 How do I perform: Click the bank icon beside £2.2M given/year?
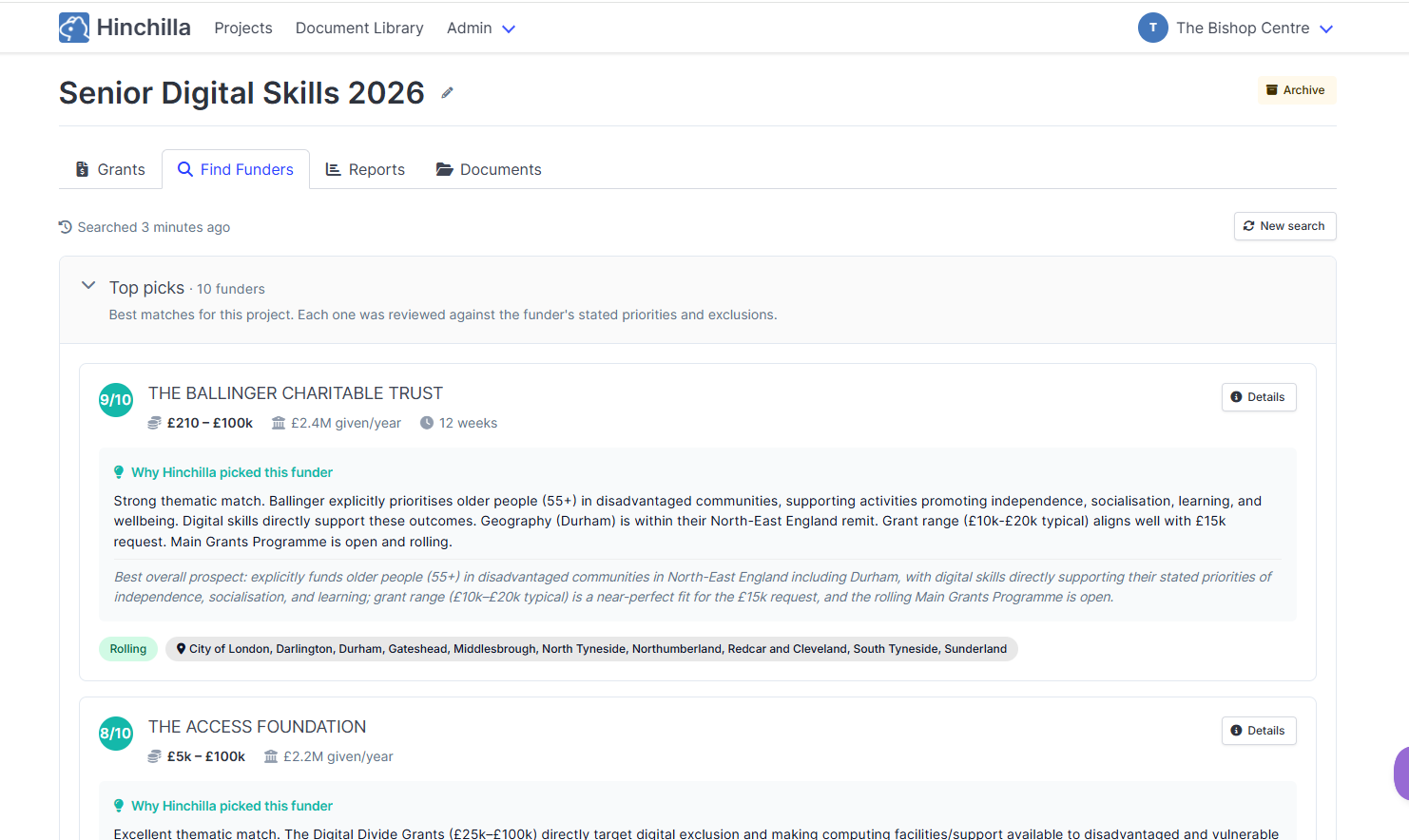coord(271,756)
